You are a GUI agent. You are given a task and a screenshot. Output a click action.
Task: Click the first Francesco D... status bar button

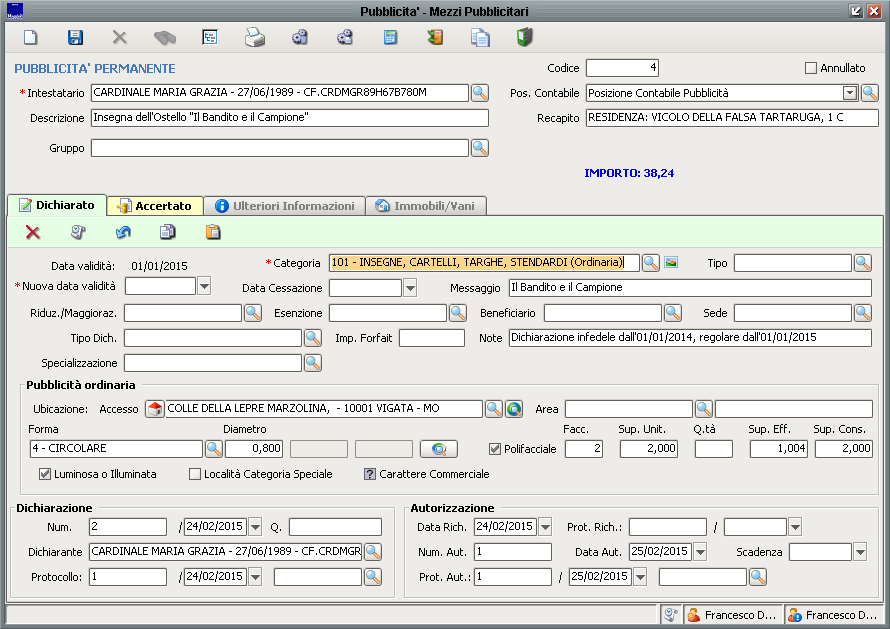tap(731, 615)
